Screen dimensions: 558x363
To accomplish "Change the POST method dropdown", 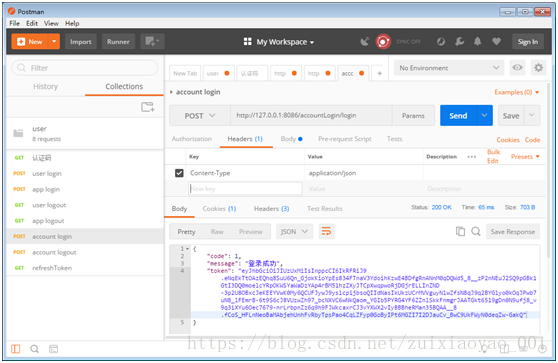I will [200, 116].
